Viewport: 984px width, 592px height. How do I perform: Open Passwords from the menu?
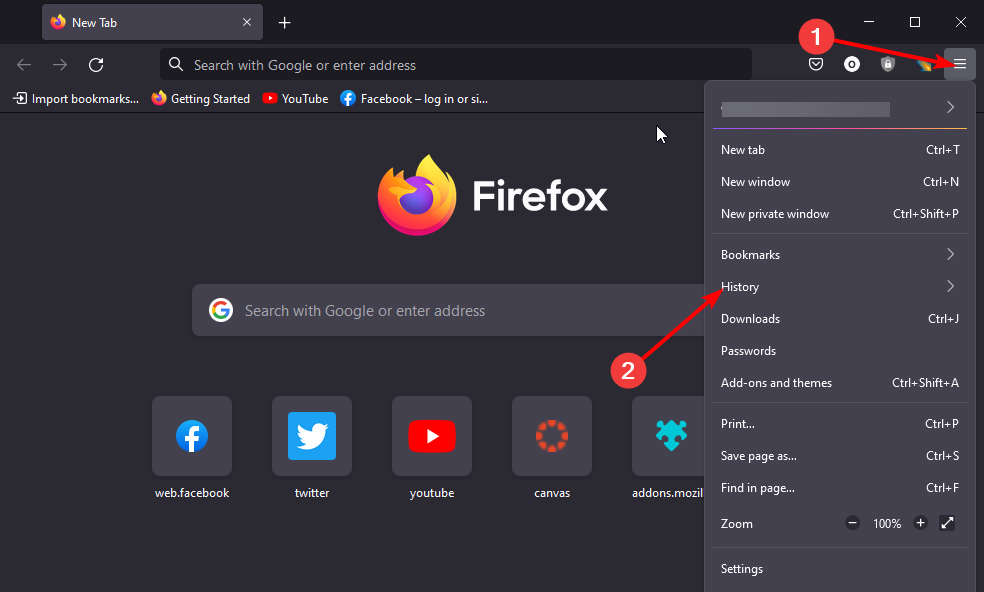840,350
